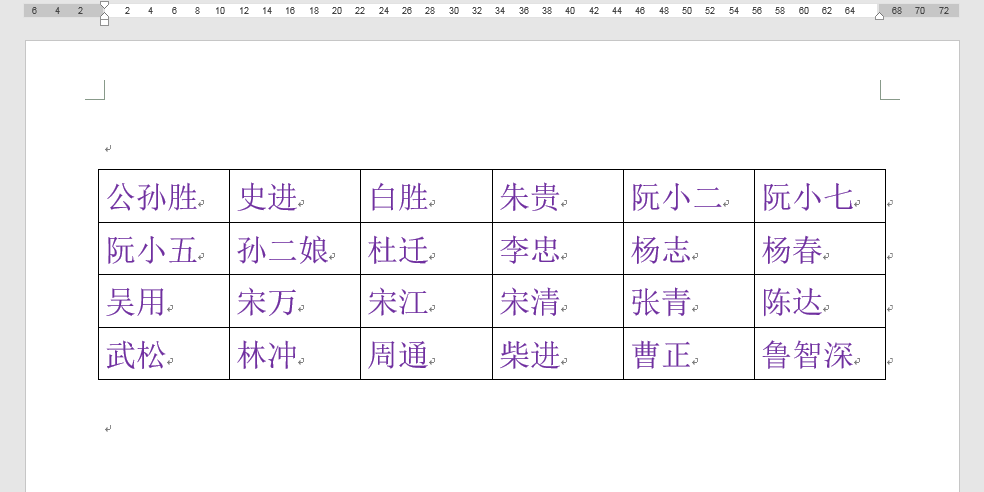Click the left indent box on ruler

[105, 23]
